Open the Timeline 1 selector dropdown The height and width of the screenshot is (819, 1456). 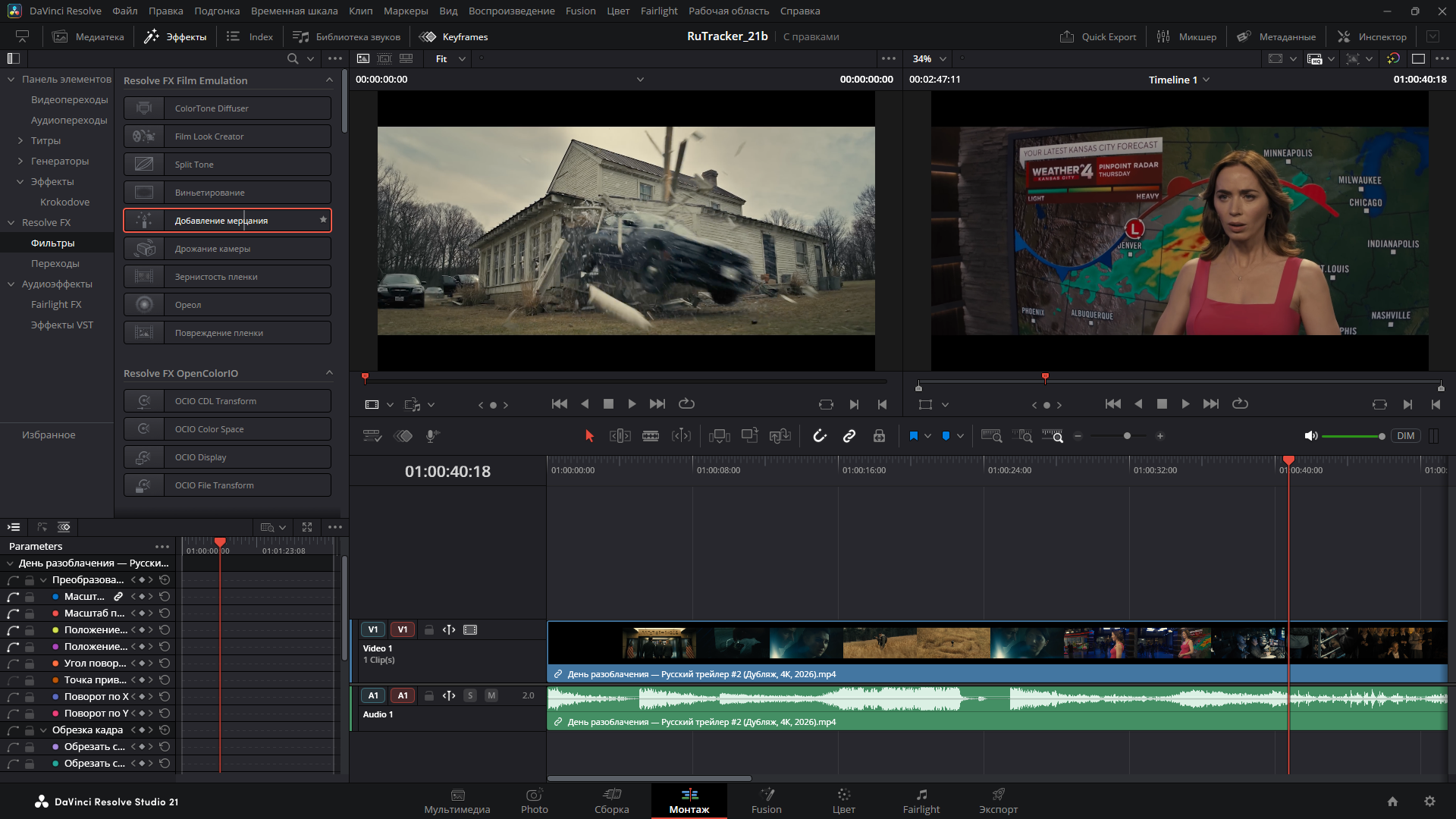[x=1179, y=80]
